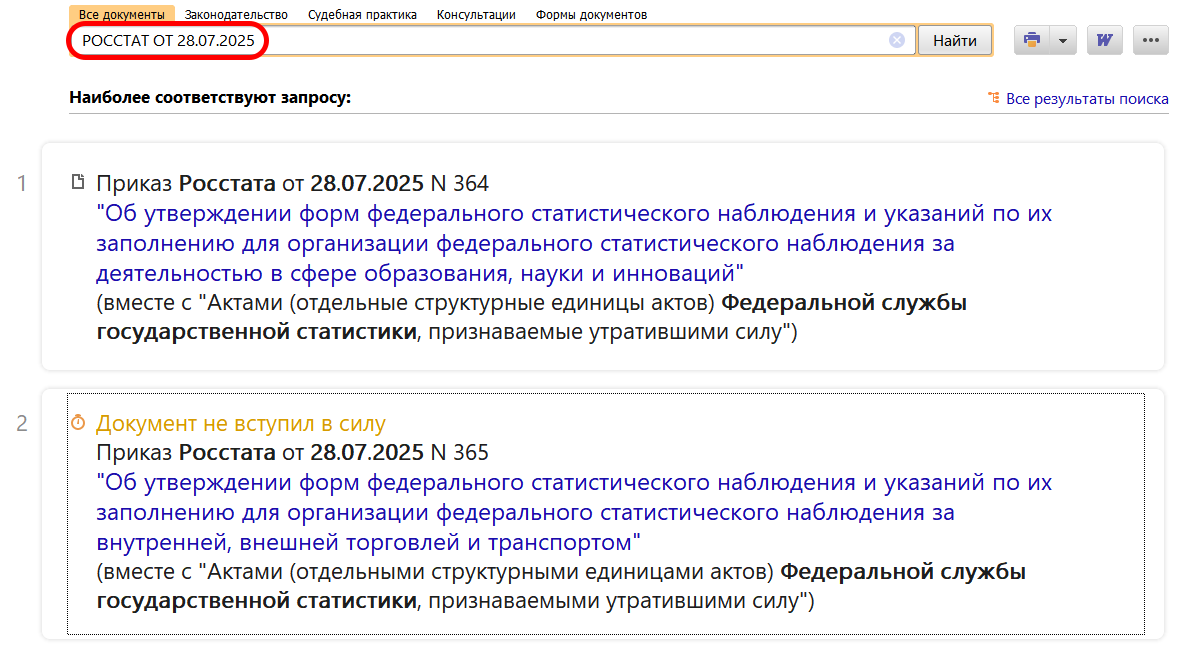This screenshot has height=650, width=1180.
Task: Open the Все результаты поиска link
Action: point(1087,99)
